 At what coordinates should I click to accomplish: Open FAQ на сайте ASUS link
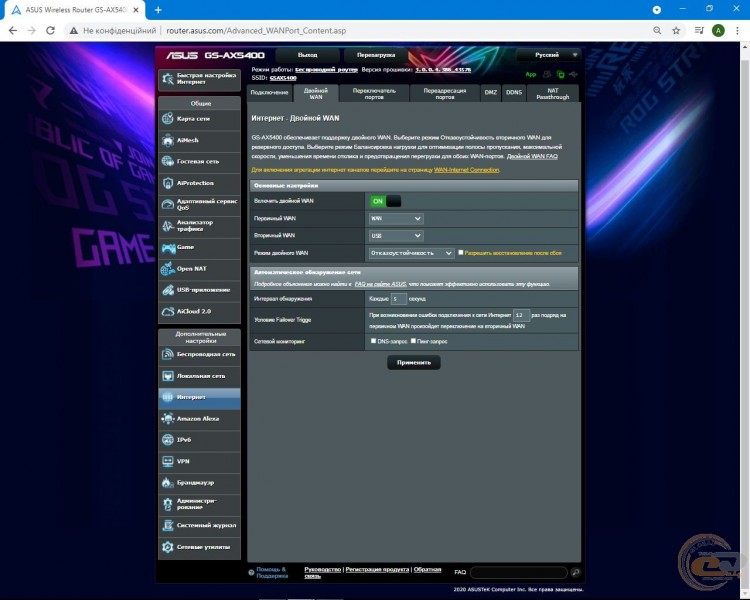pyautogui.click(x=381, y=284)
